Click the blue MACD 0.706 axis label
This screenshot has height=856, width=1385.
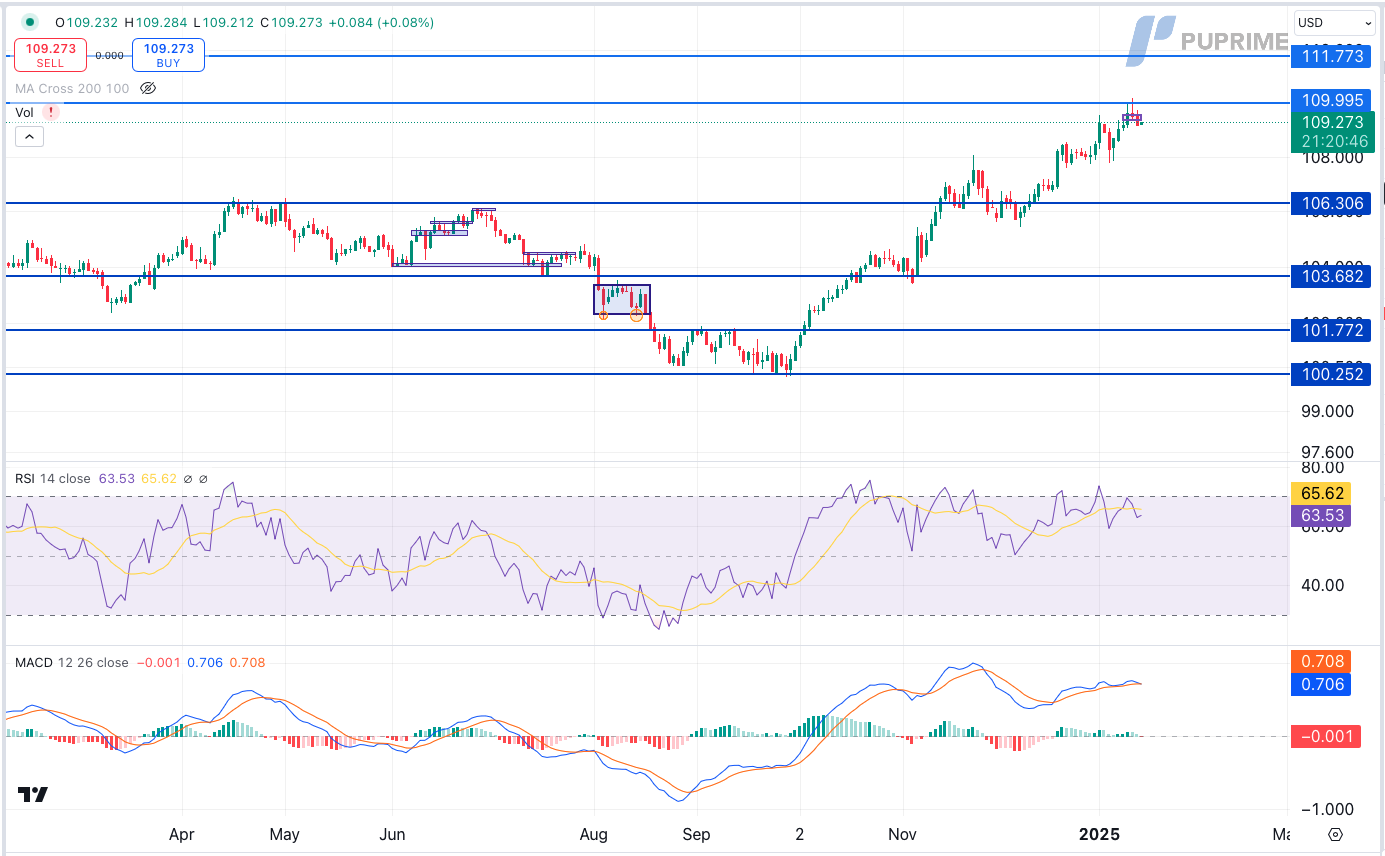pos(1321,685)
